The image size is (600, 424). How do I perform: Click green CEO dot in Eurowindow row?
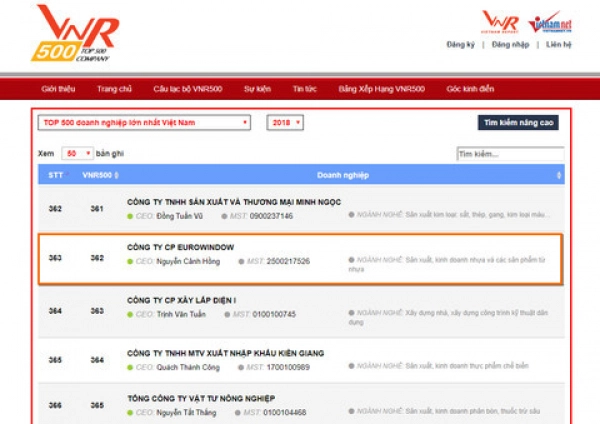pyautogui.click(x=130, y=262)
